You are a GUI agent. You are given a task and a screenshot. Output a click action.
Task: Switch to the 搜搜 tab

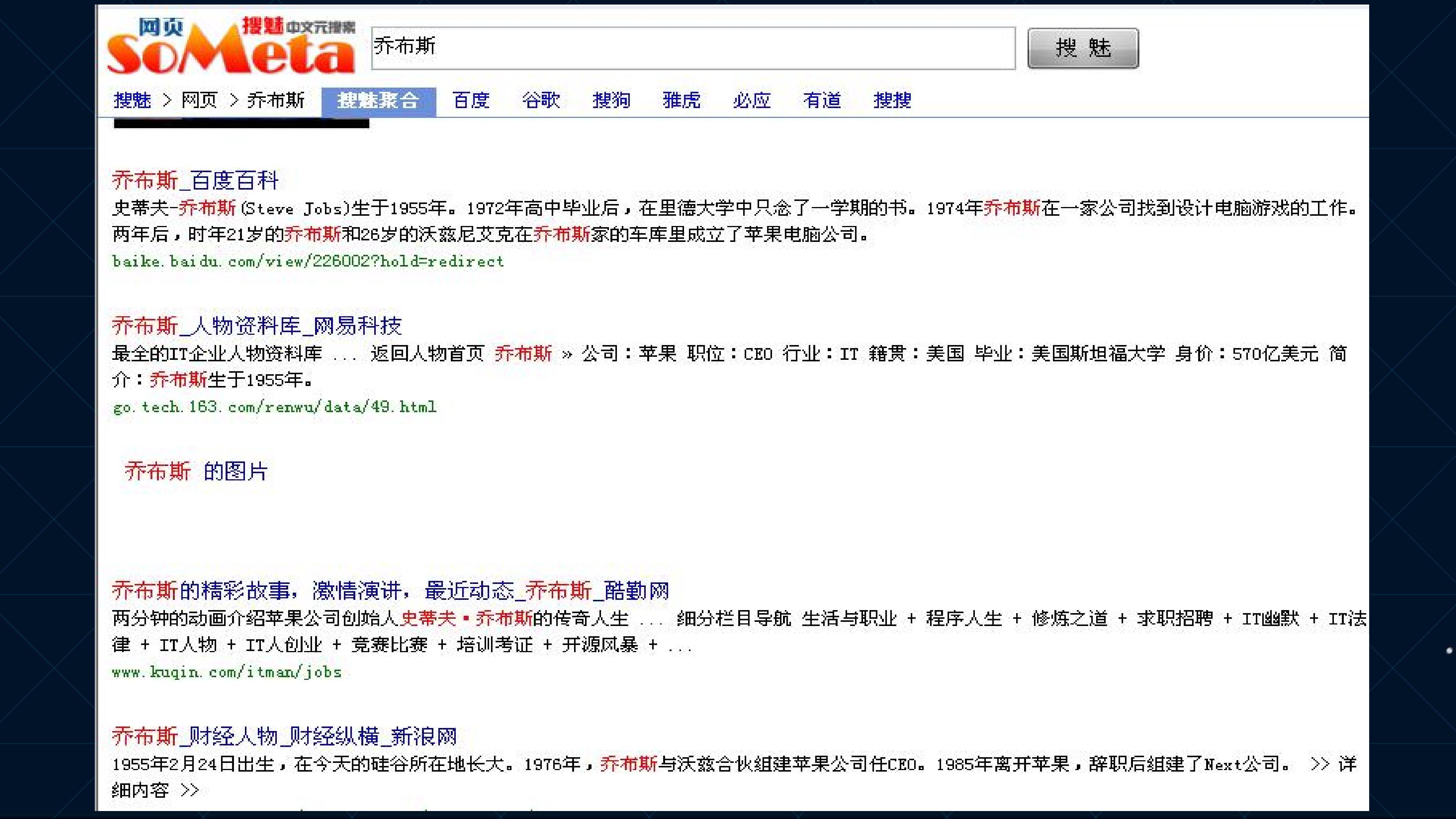[x=893, y=100]
